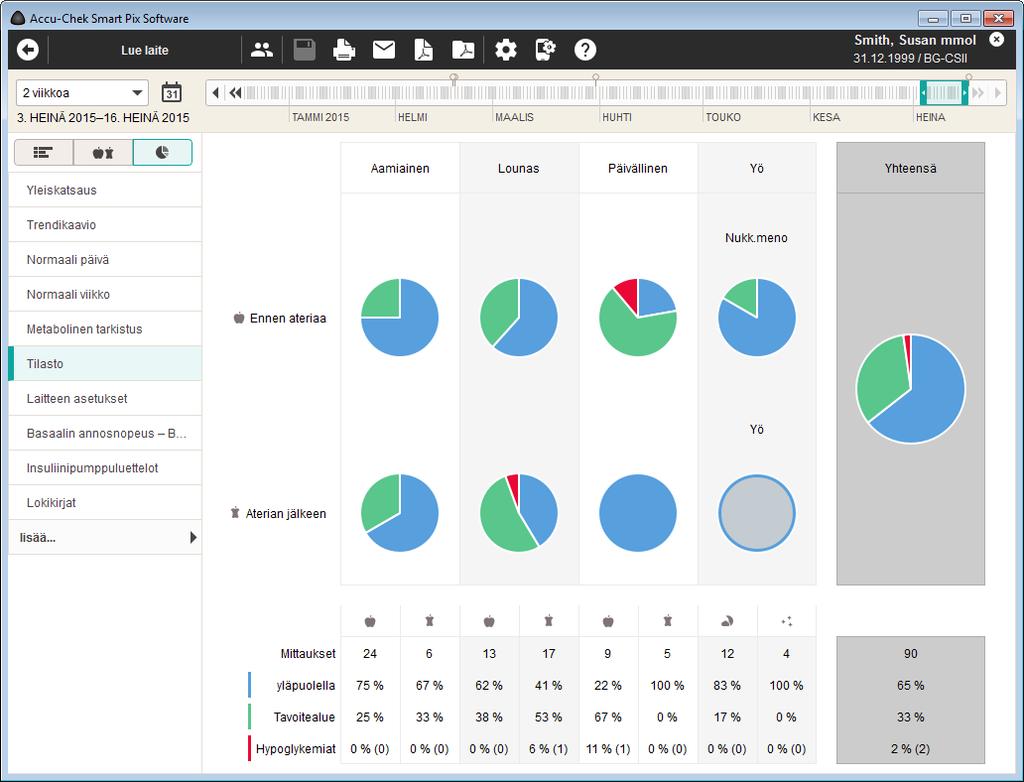Open the patient list icon
The width and height of the screenshot is (1024, 782).
[262, 50]
